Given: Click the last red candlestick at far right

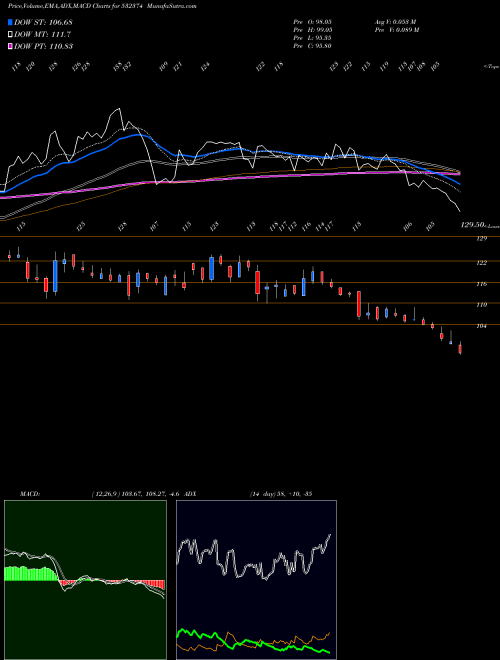Looking at the screenshot, I should click(x=460, y=349).
